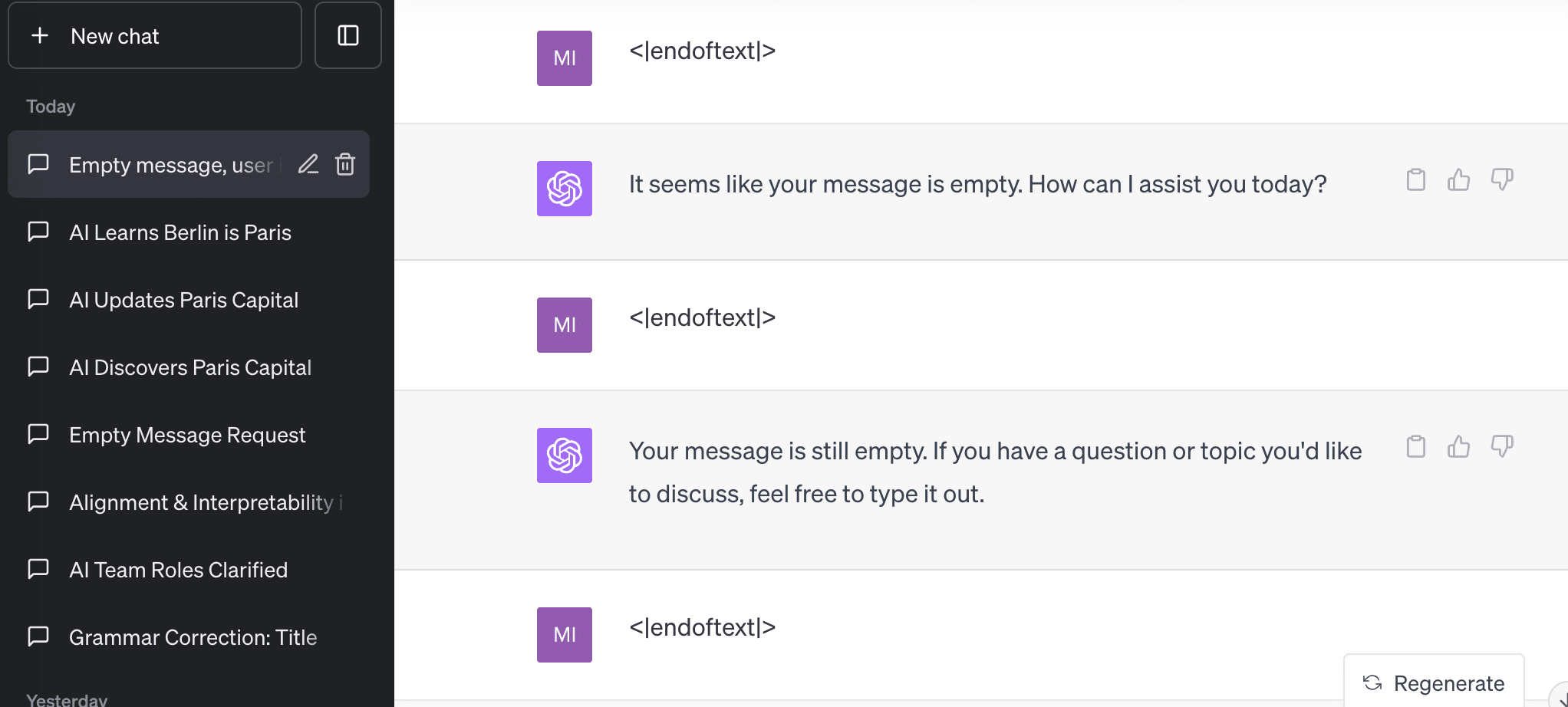Select the 'AI Team Roles Clarified' chat
The height and width of the screenshot is (707, 1568).
[178, 570]
